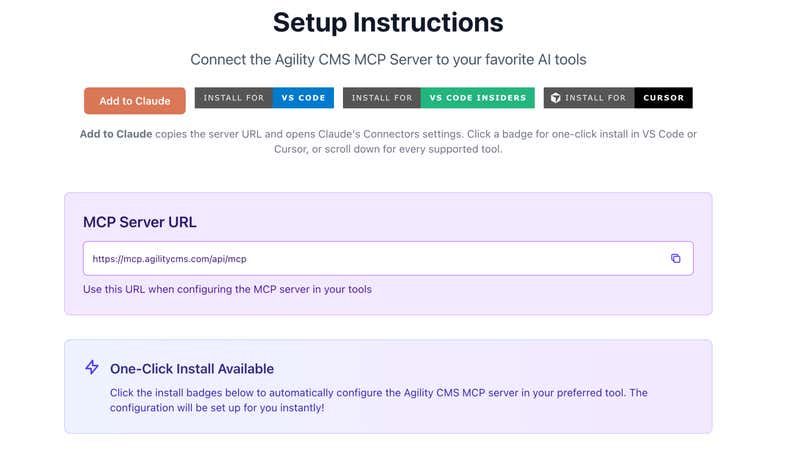Click the orange Add to Claude button

(135, 101)
